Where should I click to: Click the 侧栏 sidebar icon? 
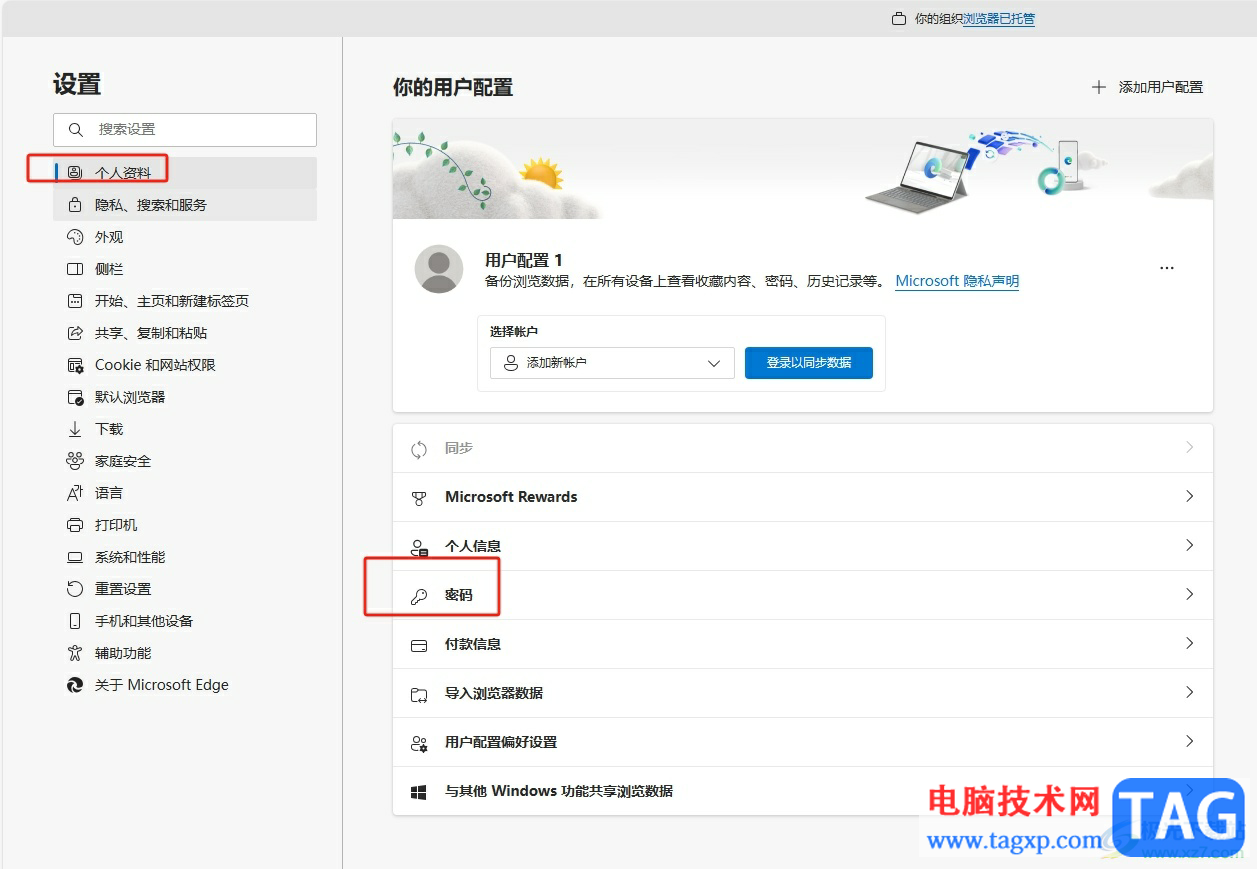75,269
